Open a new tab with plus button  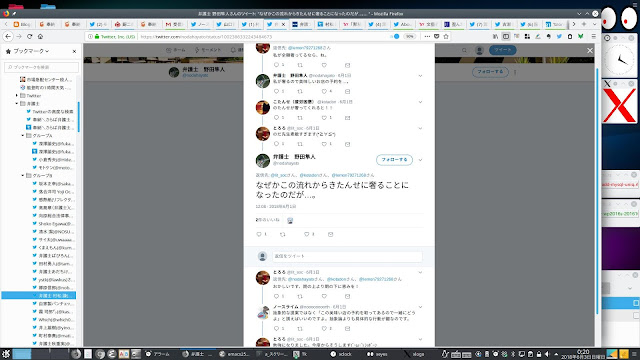584,24
